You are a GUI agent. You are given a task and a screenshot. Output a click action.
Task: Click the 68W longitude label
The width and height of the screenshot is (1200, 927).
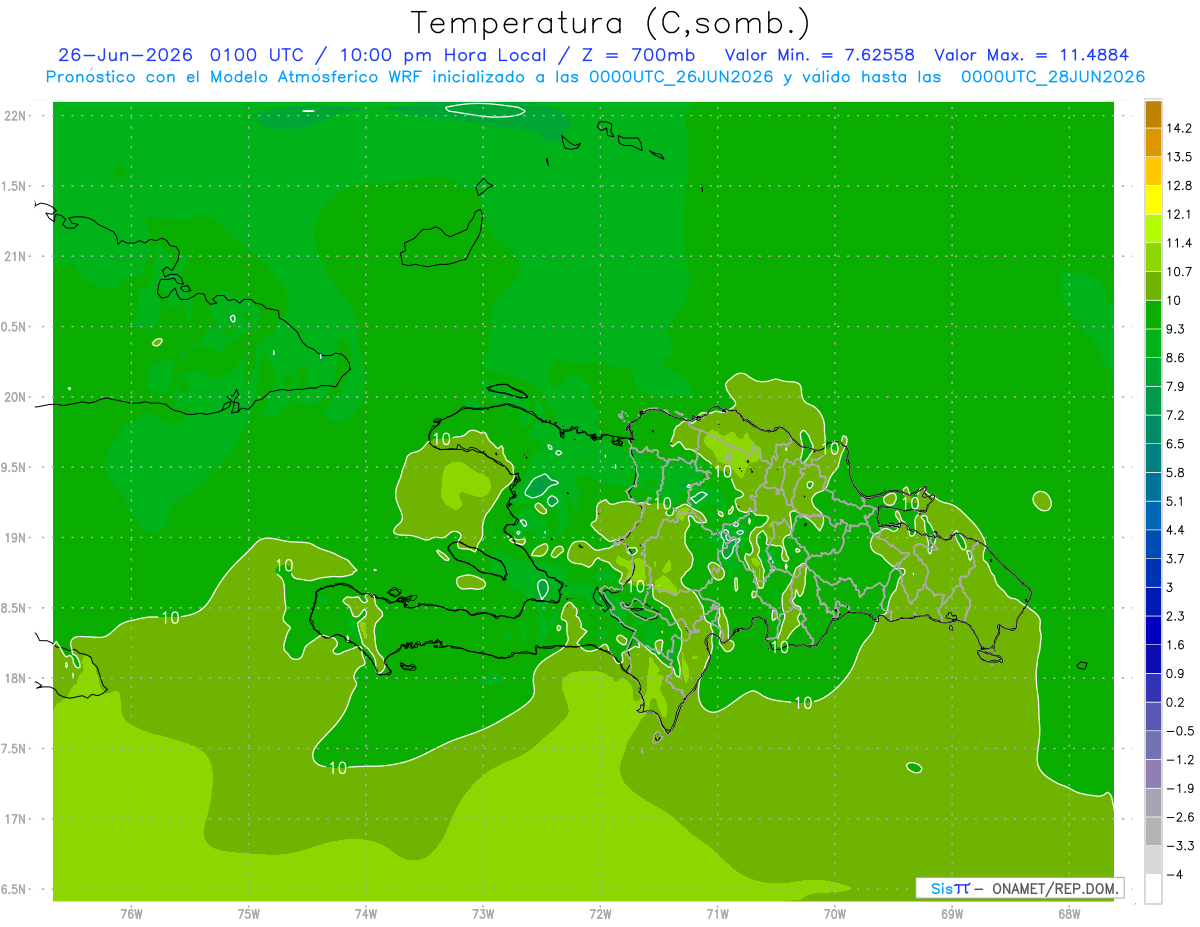1069,913
